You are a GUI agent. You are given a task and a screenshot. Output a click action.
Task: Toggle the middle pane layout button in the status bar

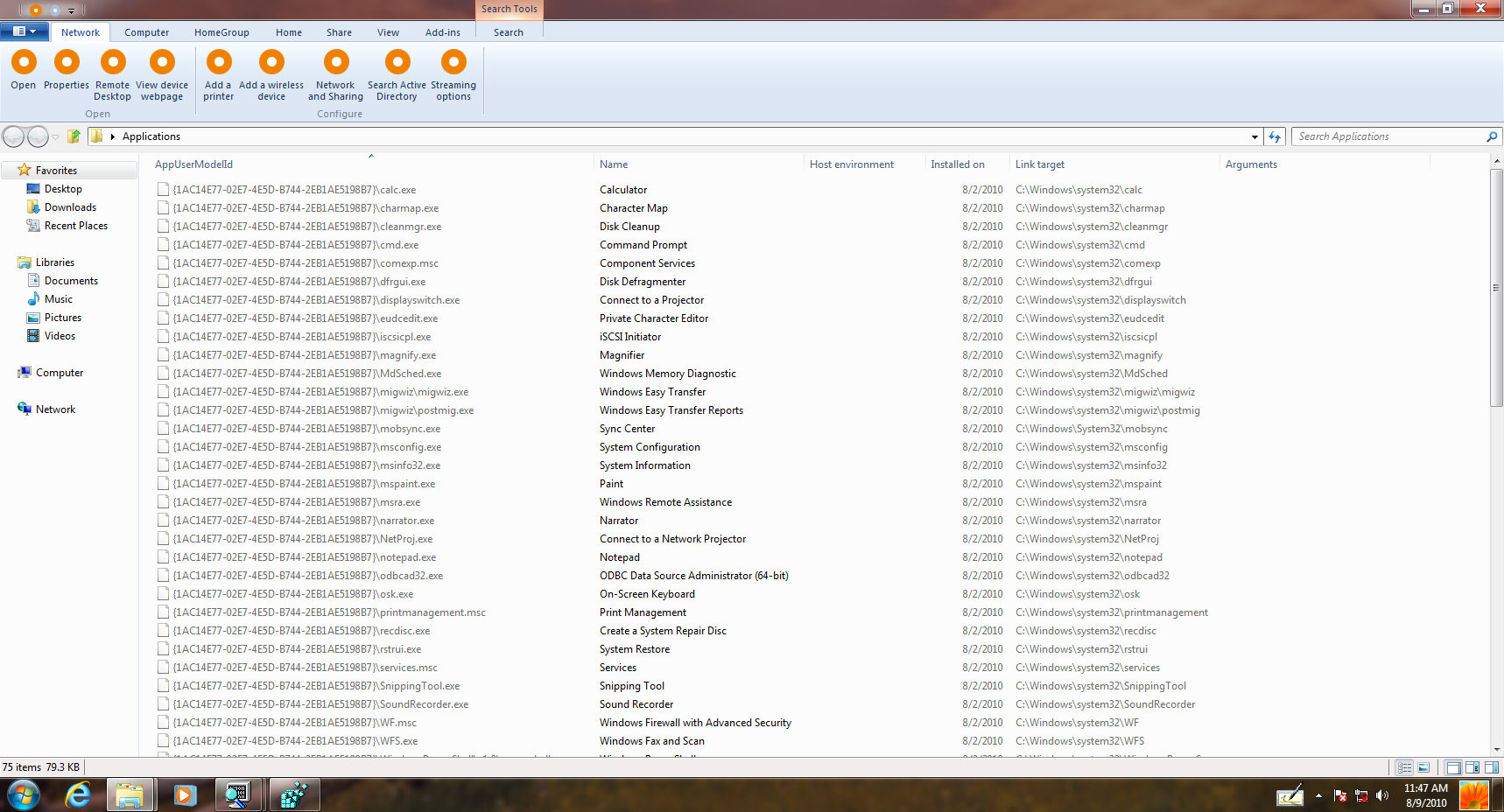click(1472, 767)
